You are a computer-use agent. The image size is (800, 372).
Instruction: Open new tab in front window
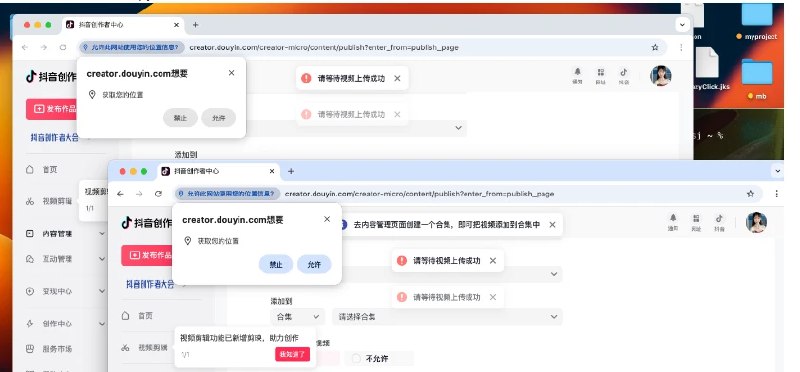coord(291,171)
